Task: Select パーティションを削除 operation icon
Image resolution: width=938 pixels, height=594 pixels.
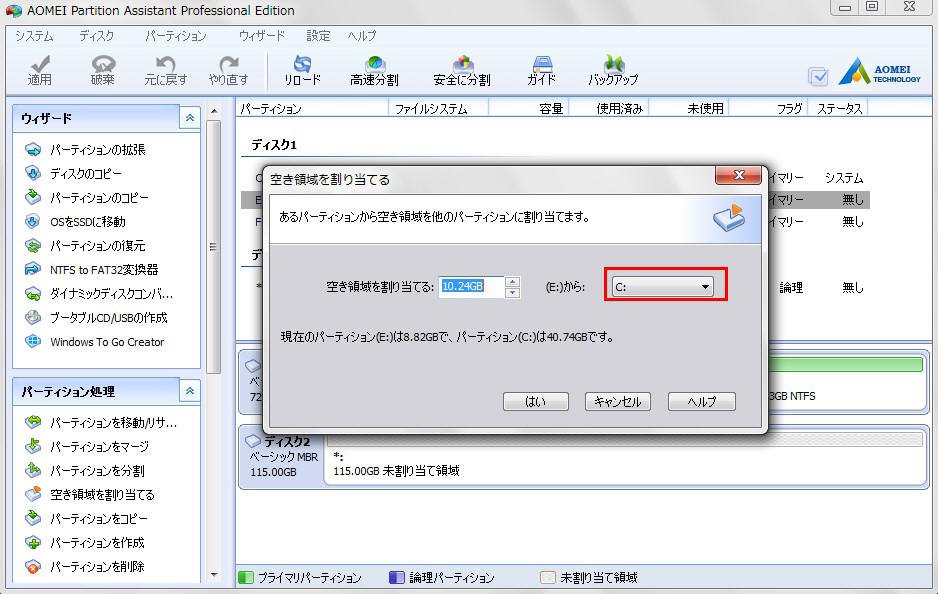Action: point(33,566)
